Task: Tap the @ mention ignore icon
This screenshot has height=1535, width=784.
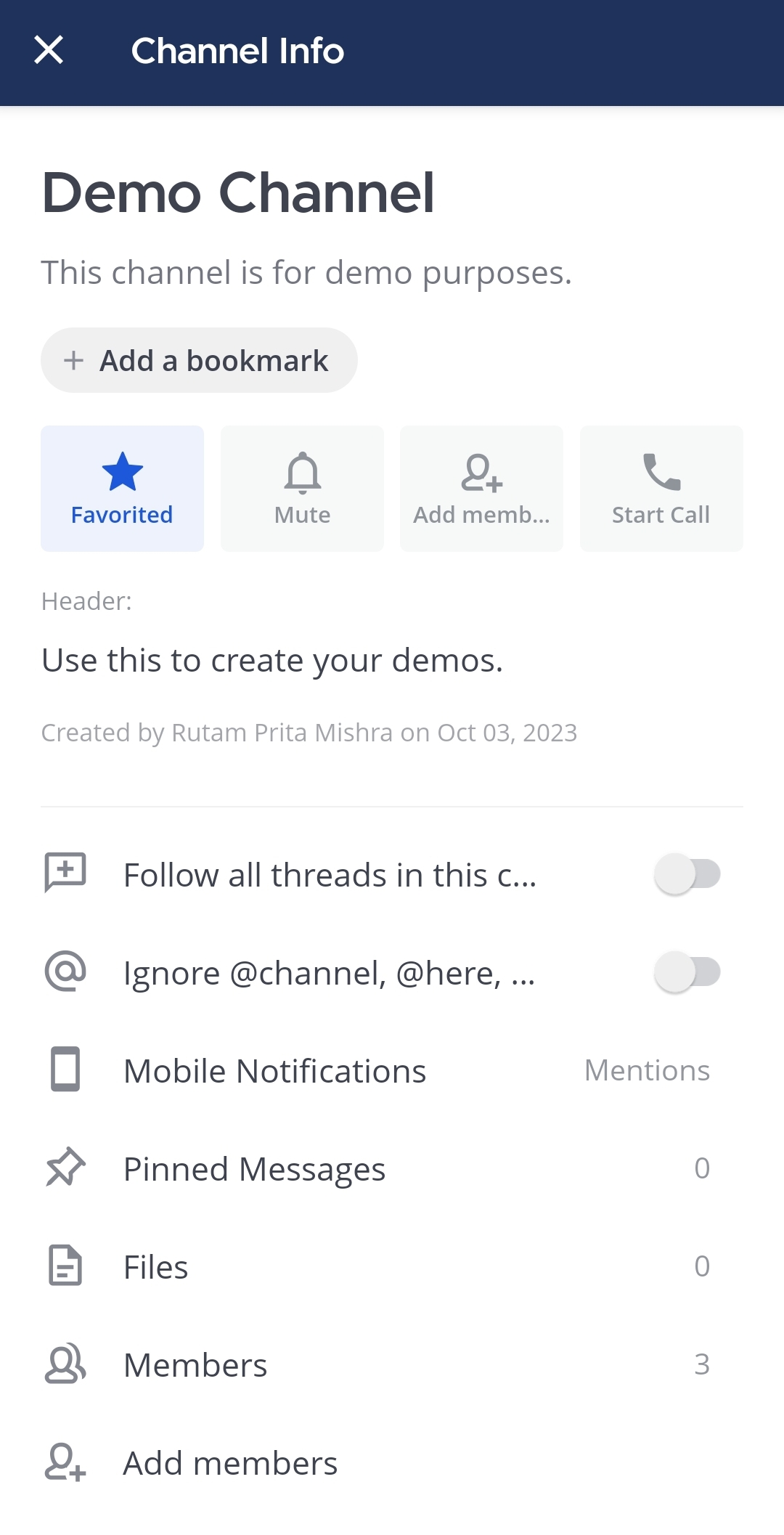Action: click(x=65, y=972)
